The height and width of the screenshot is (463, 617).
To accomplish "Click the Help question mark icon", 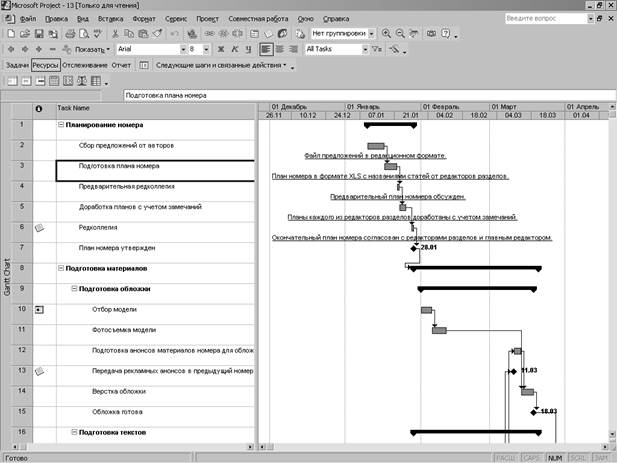I will click(x=444, y=33).
